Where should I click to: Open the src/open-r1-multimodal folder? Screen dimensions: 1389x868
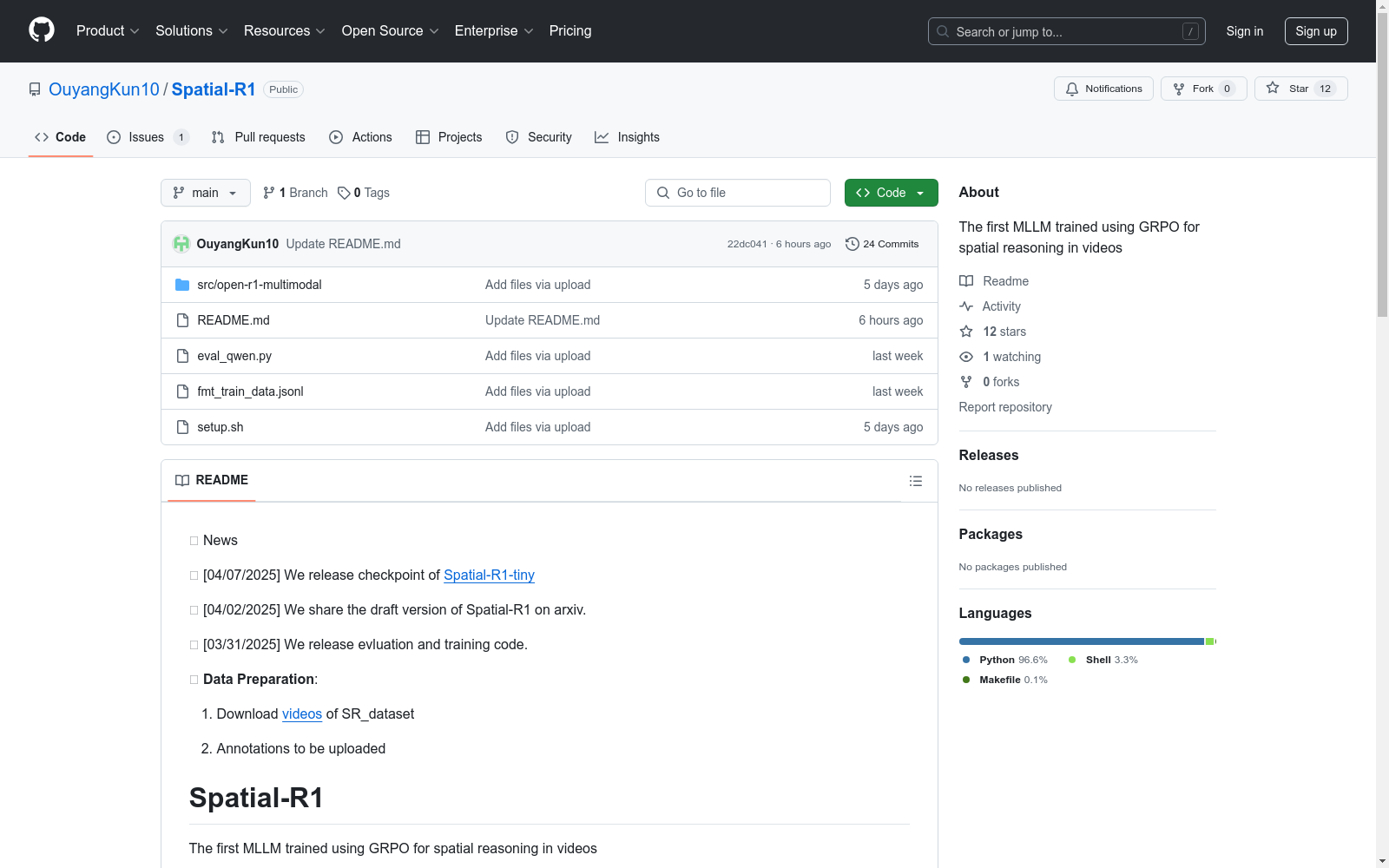260,285
